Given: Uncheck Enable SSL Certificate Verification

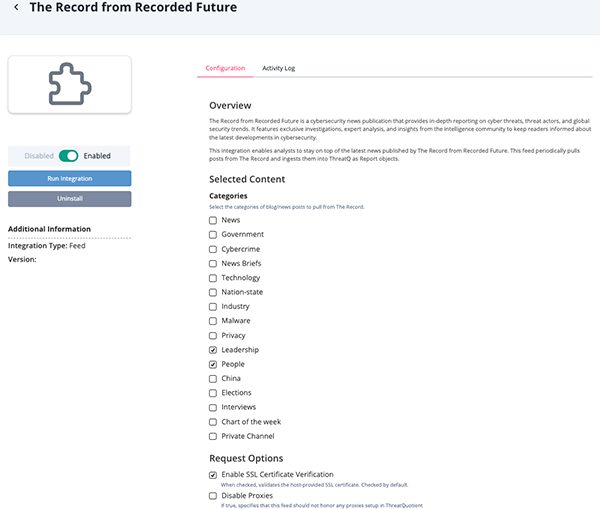Looking at the screenshot, I should pos(213,475).
